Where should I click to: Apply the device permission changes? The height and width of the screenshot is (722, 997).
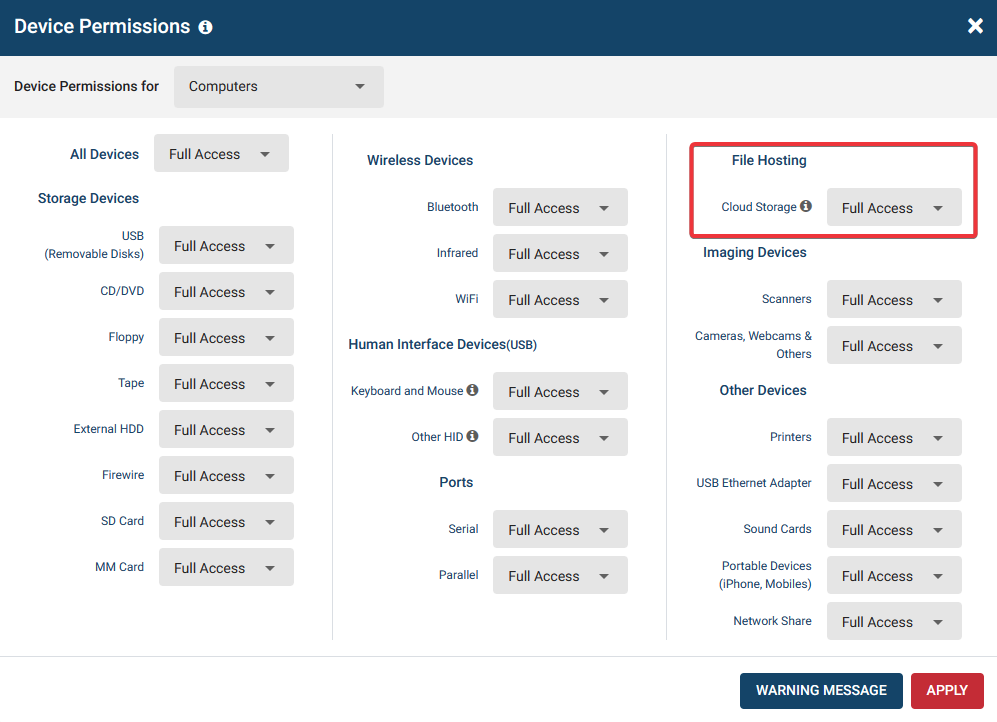click(x=947, y=691)
